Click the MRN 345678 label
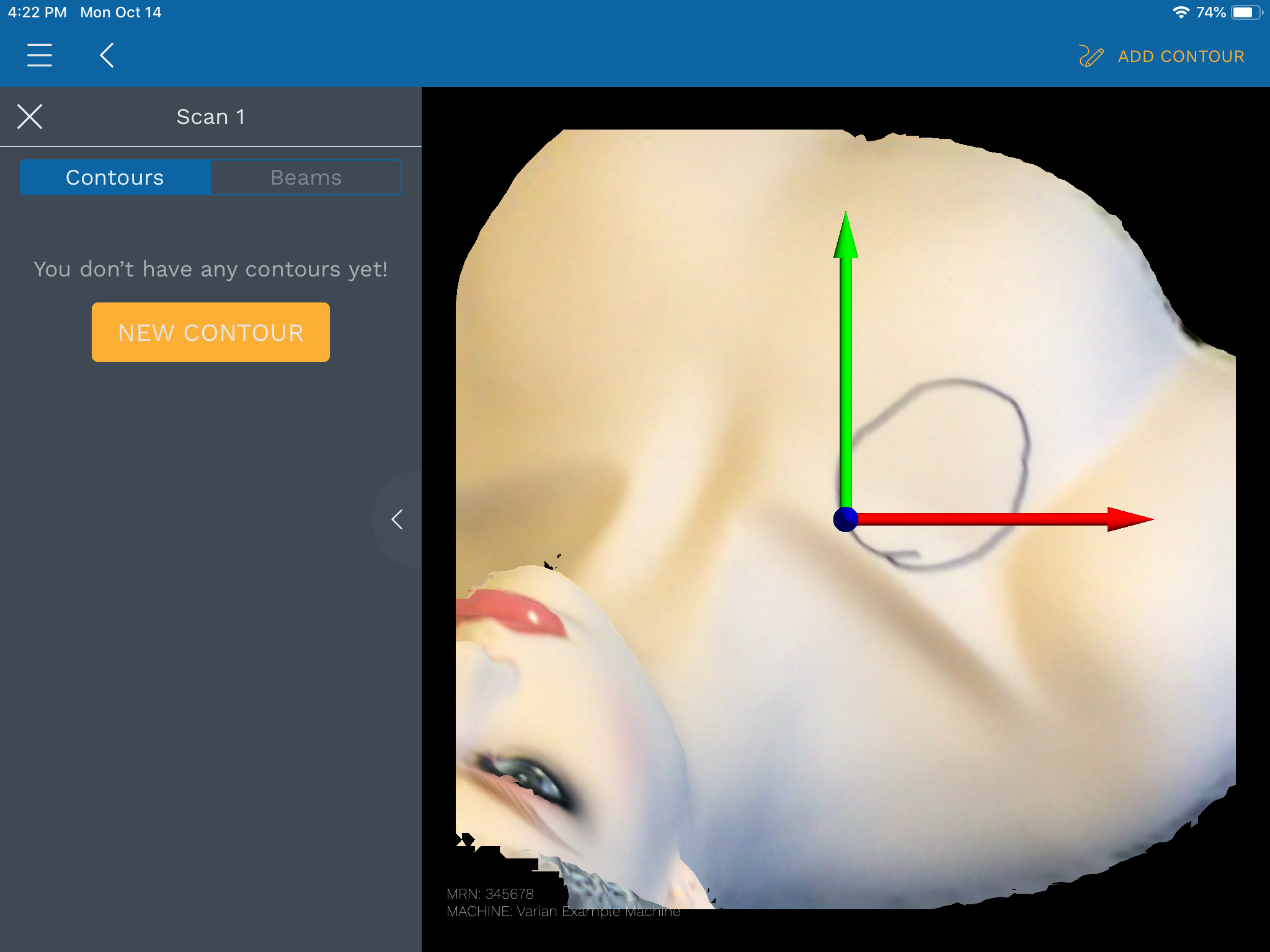1270x952 pixels. point(490,894)
